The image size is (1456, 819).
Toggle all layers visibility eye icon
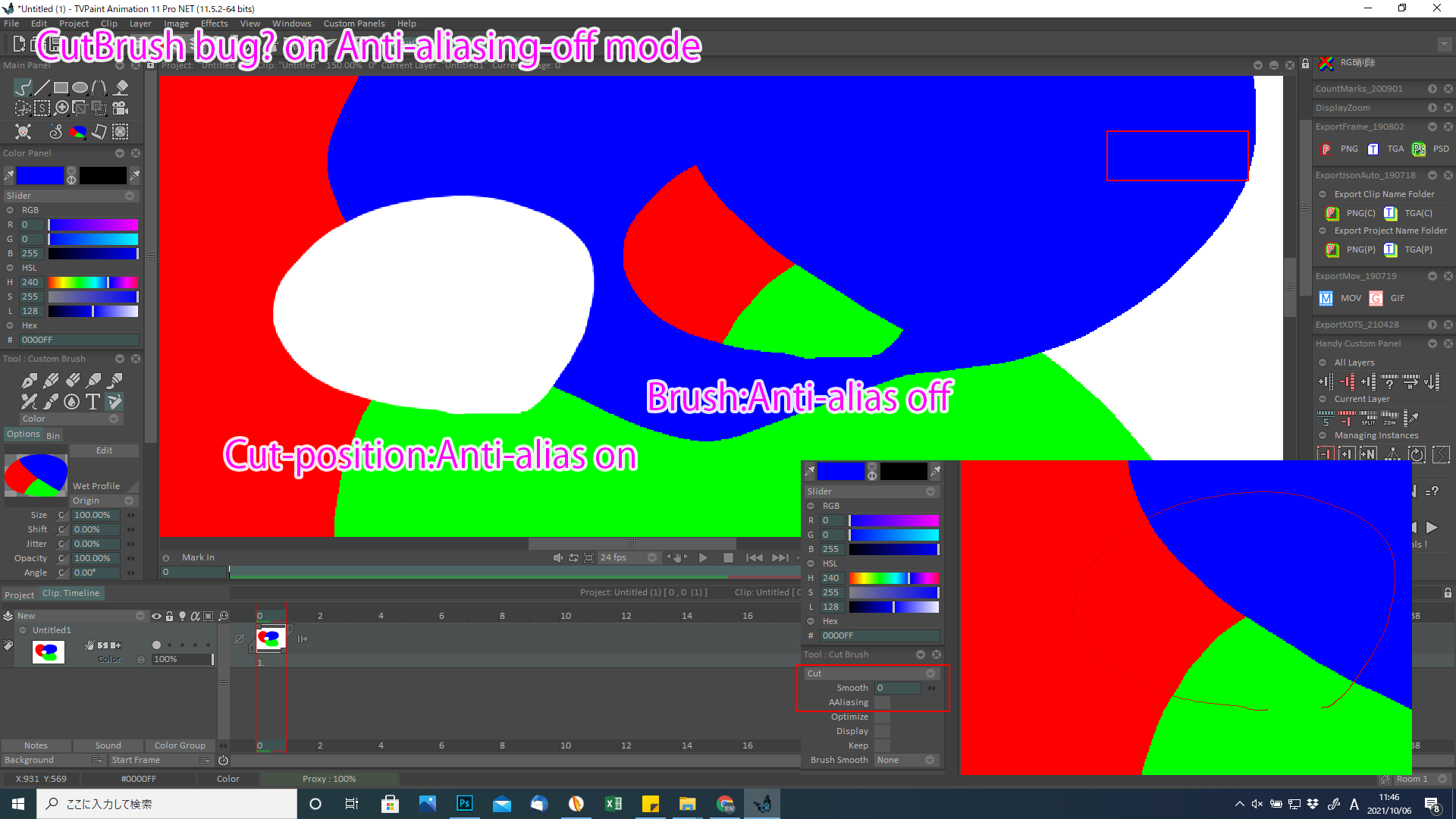tap(156, 616)
